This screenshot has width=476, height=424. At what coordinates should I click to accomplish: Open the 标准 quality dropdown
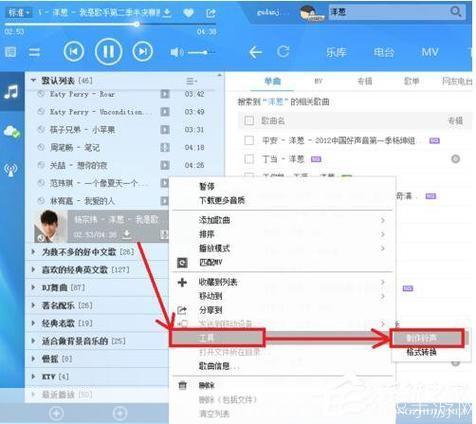pos(19,13)
